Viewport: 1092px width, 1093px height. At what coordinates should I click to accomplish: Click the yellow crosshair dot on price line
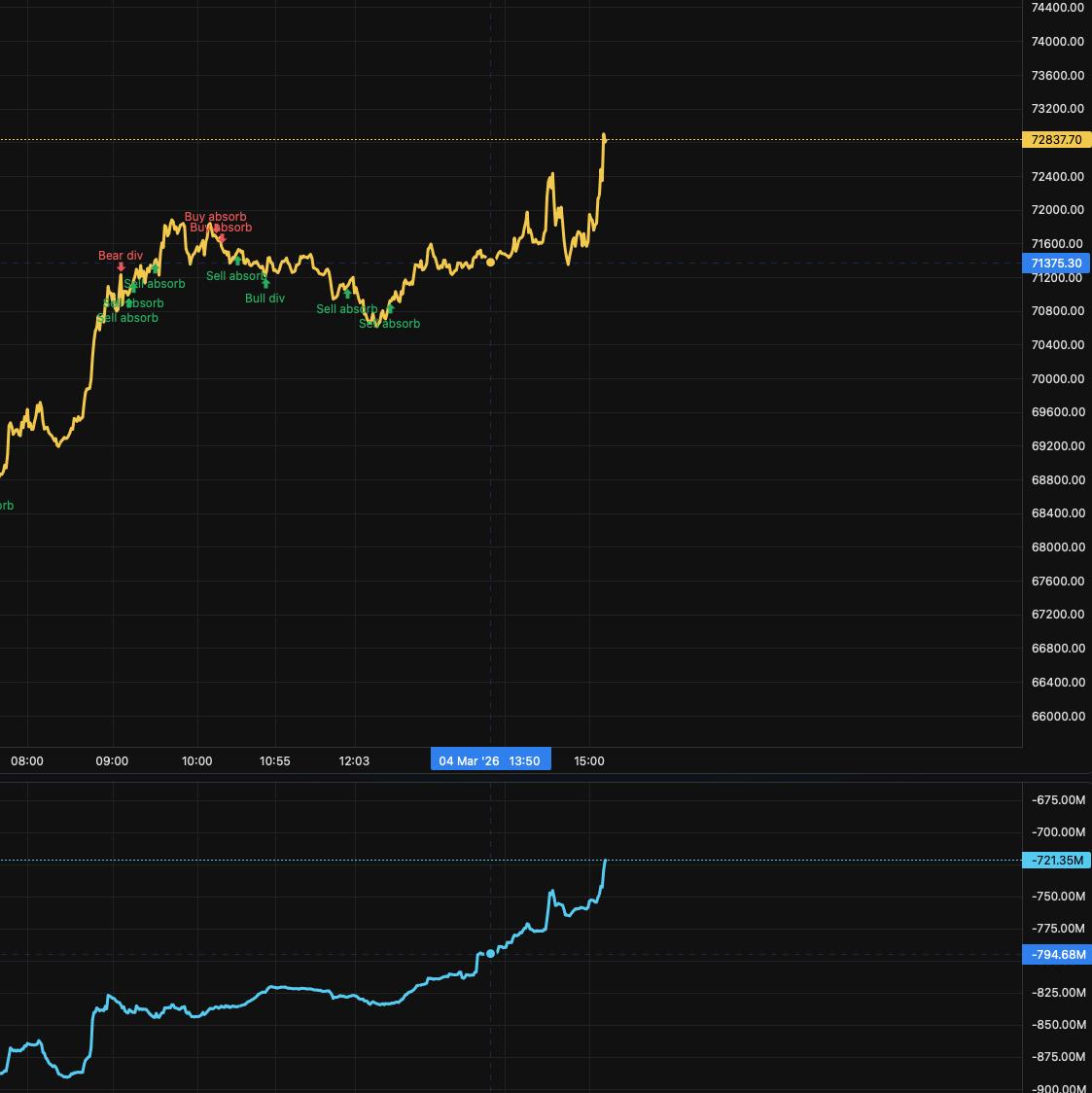coord(490,262)
